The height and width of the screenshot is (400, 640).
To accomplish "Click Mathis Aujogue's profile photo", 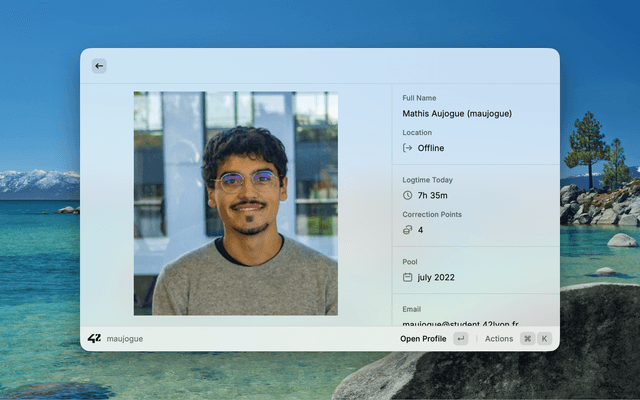I will (235, 204).
